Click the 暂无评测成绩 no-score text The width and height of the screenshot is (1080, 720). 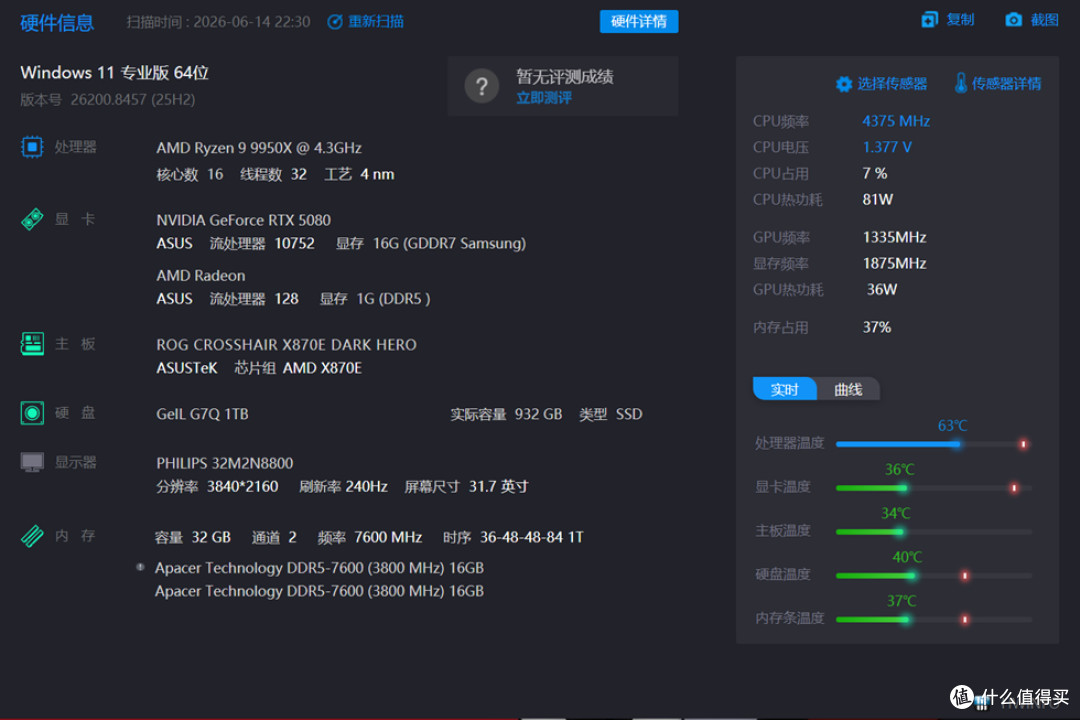click(x=565, y=76)
